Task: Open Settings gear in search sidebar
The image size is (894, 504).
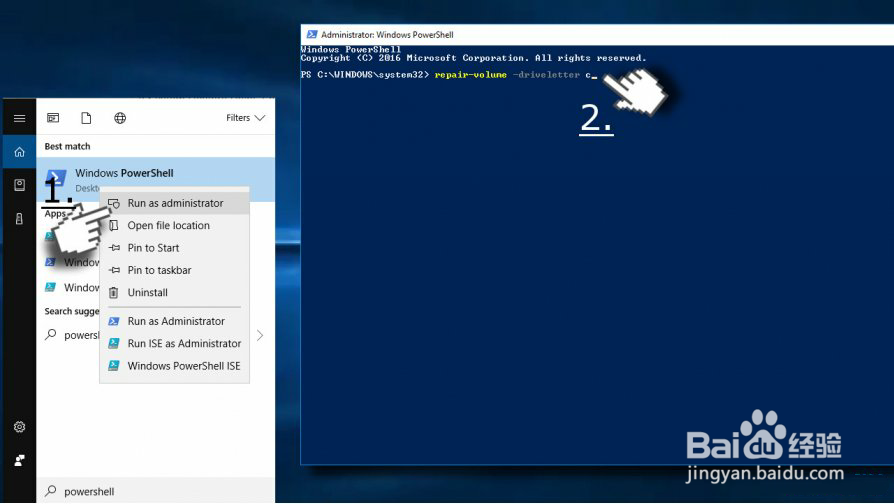Action: [19, 426]
